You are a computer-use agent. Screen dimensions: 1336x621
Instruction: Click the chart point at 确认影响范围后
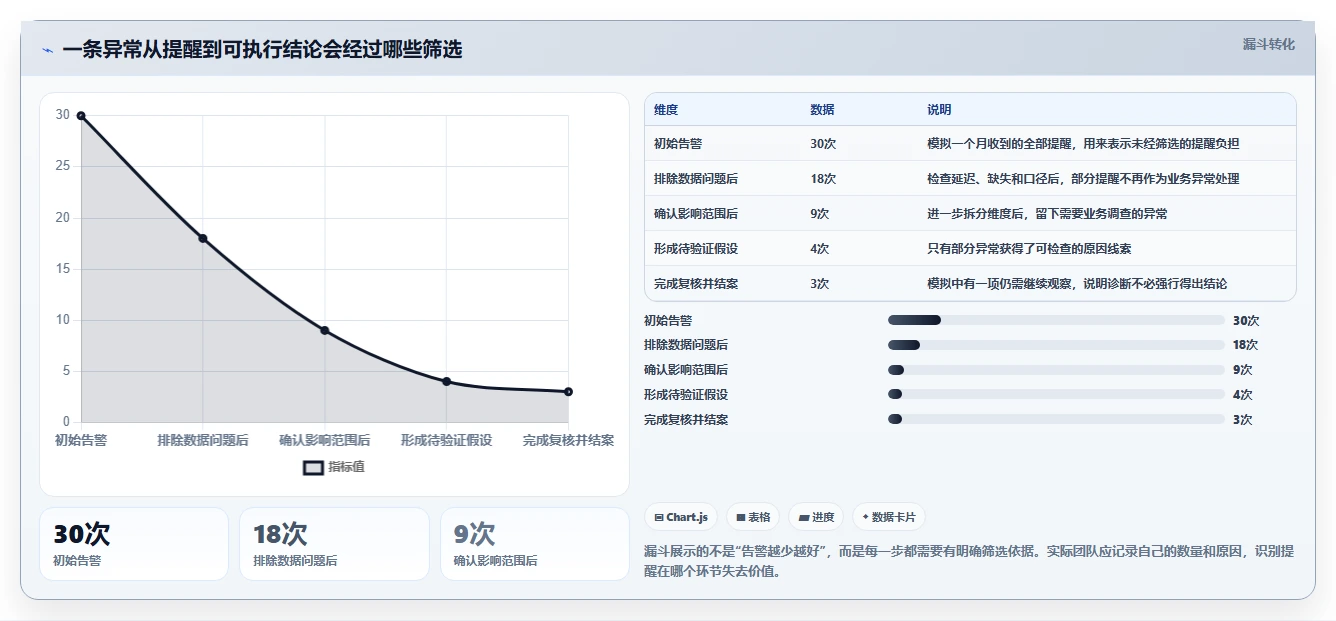click(x=325, y=330)
